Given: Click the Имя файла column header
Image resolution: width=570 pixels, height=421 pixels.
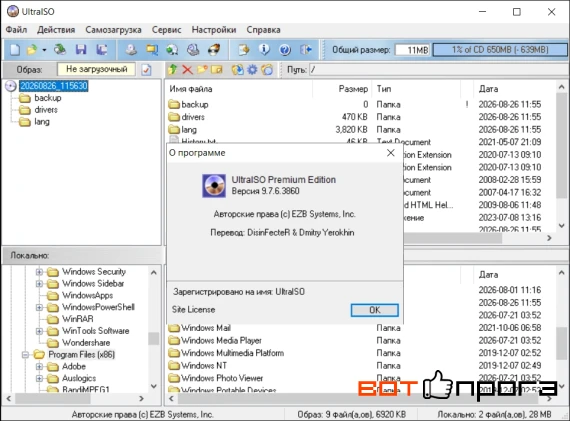Looking at the screenshot, I should (239, 89).
